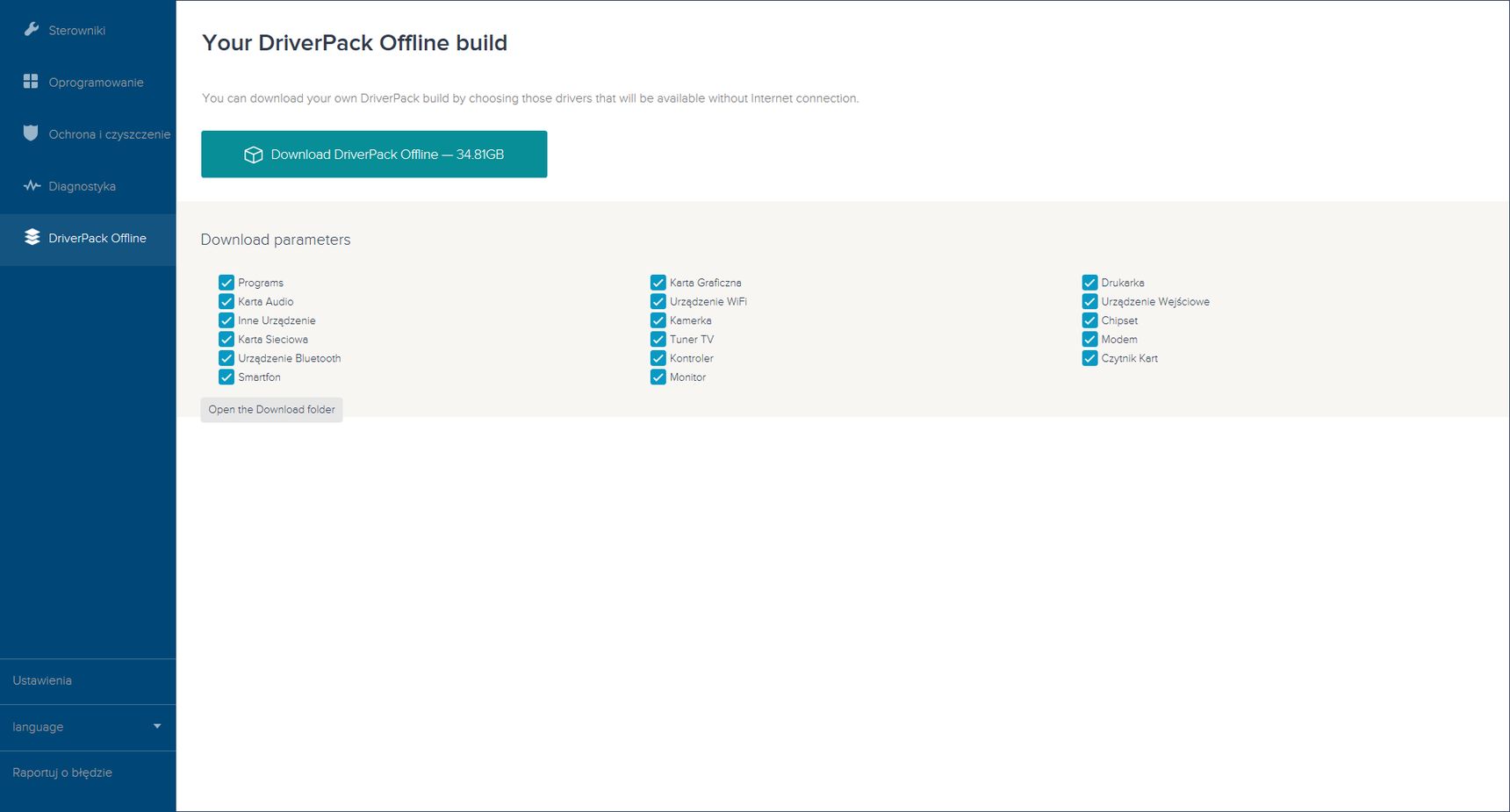
Task: Uncheck Urządzenie Bluetooth option
Action: tap(226, 358)
